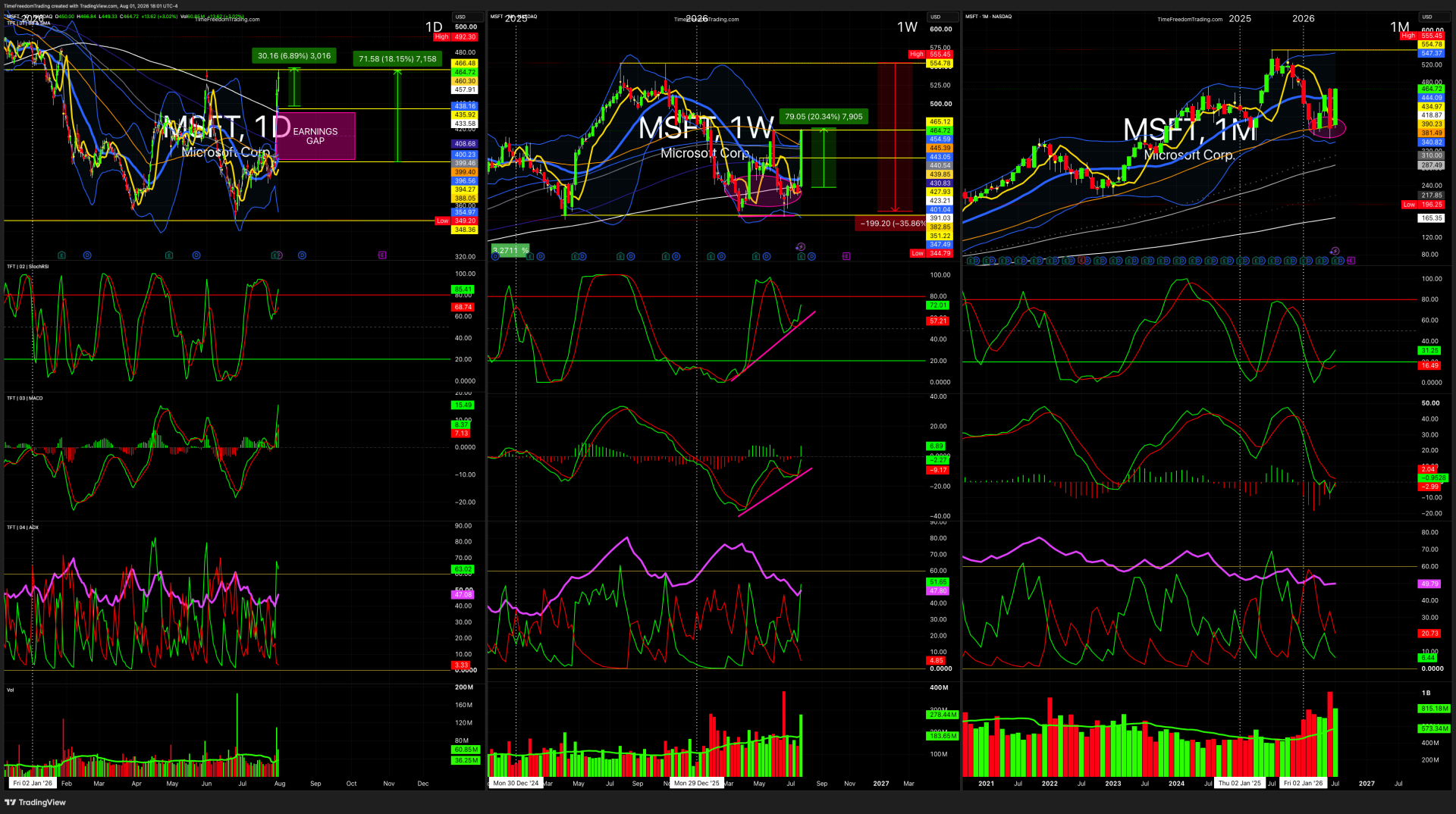Click the 'MSFT · 1M · NASDAQ' symbol legend
This screenshot has width=1456, height=814.
(989, 17)
